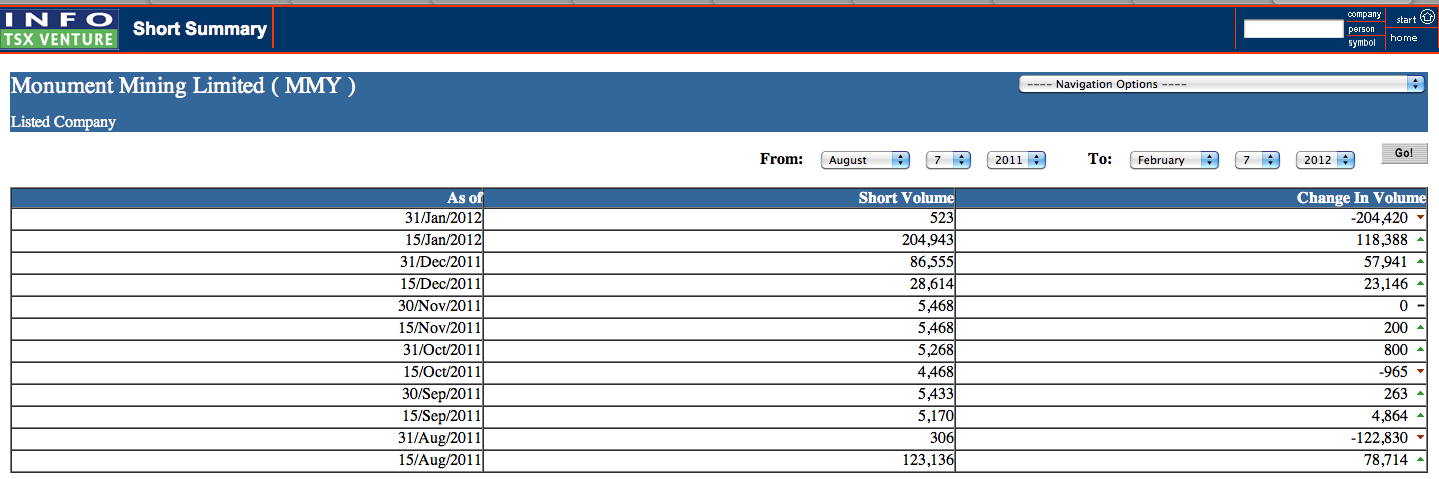
Task: Click the short volume value 4,468
Action: 937,372
